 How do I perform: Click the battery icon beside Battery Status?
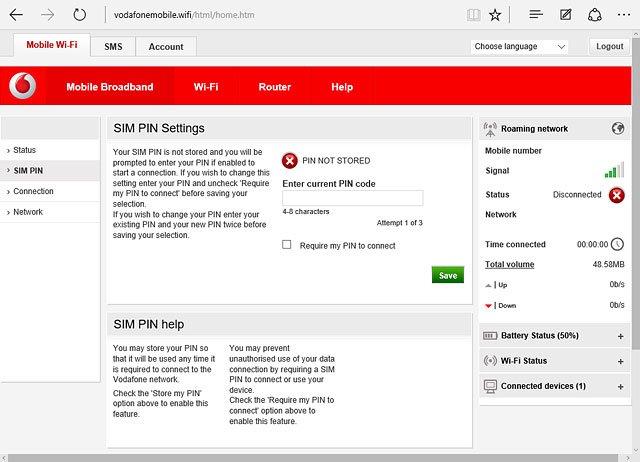(490, 336)
